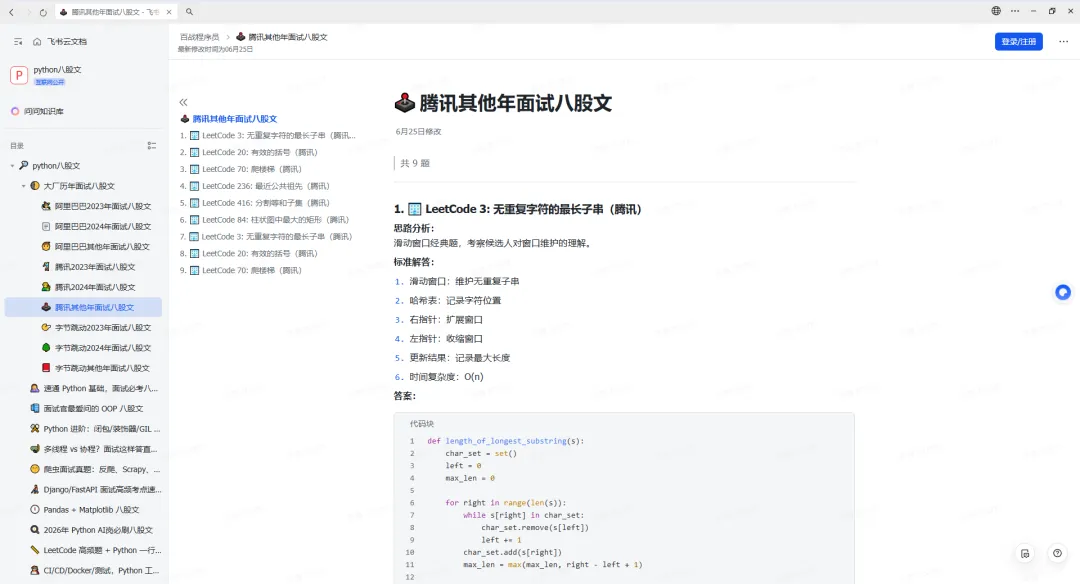Screen dimensions: 1080x584
Task: Reload the page with the refresh icon
Action: [43, 12]
